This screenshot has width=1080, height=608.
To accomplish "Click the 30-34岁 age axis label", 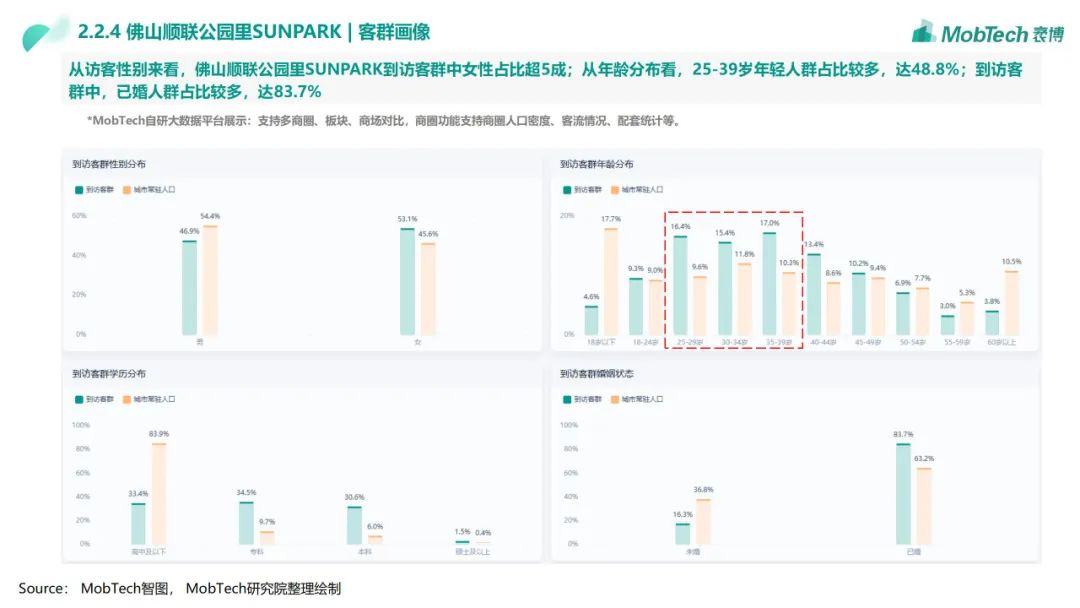I will tap(735, 342).
